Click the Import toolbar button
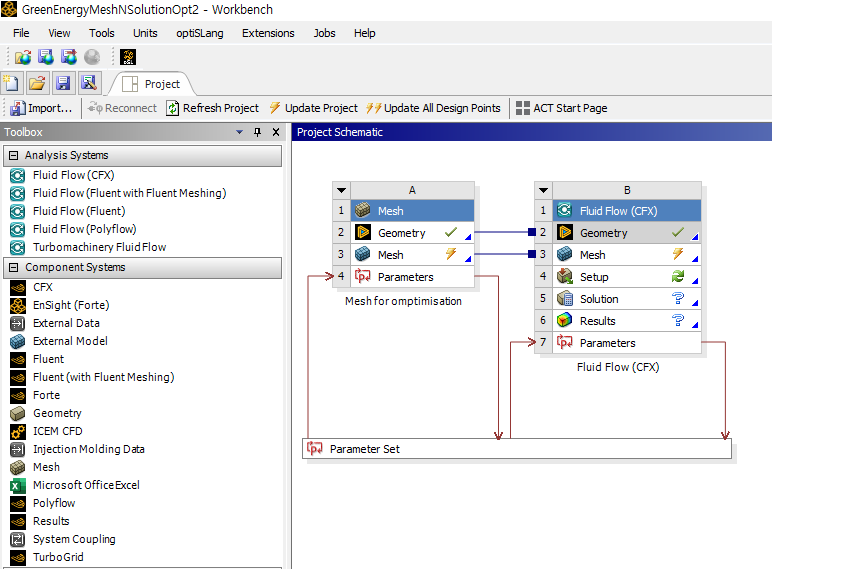Screen dimensions: 844x569 click(x=41, y=108)
